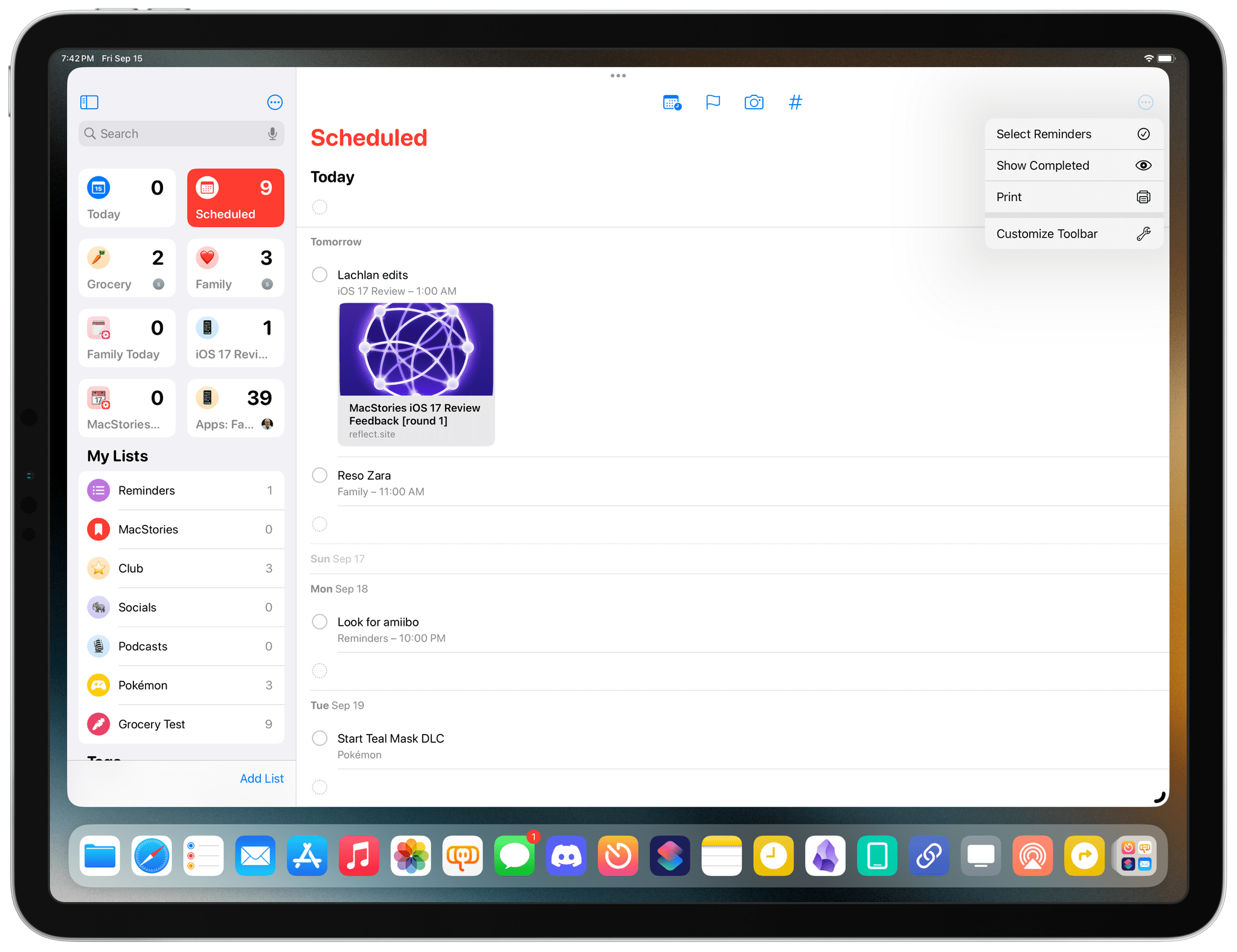
Task: Select MacStories in My Lists
Action: pyautogui.click(x=181, y=529)
